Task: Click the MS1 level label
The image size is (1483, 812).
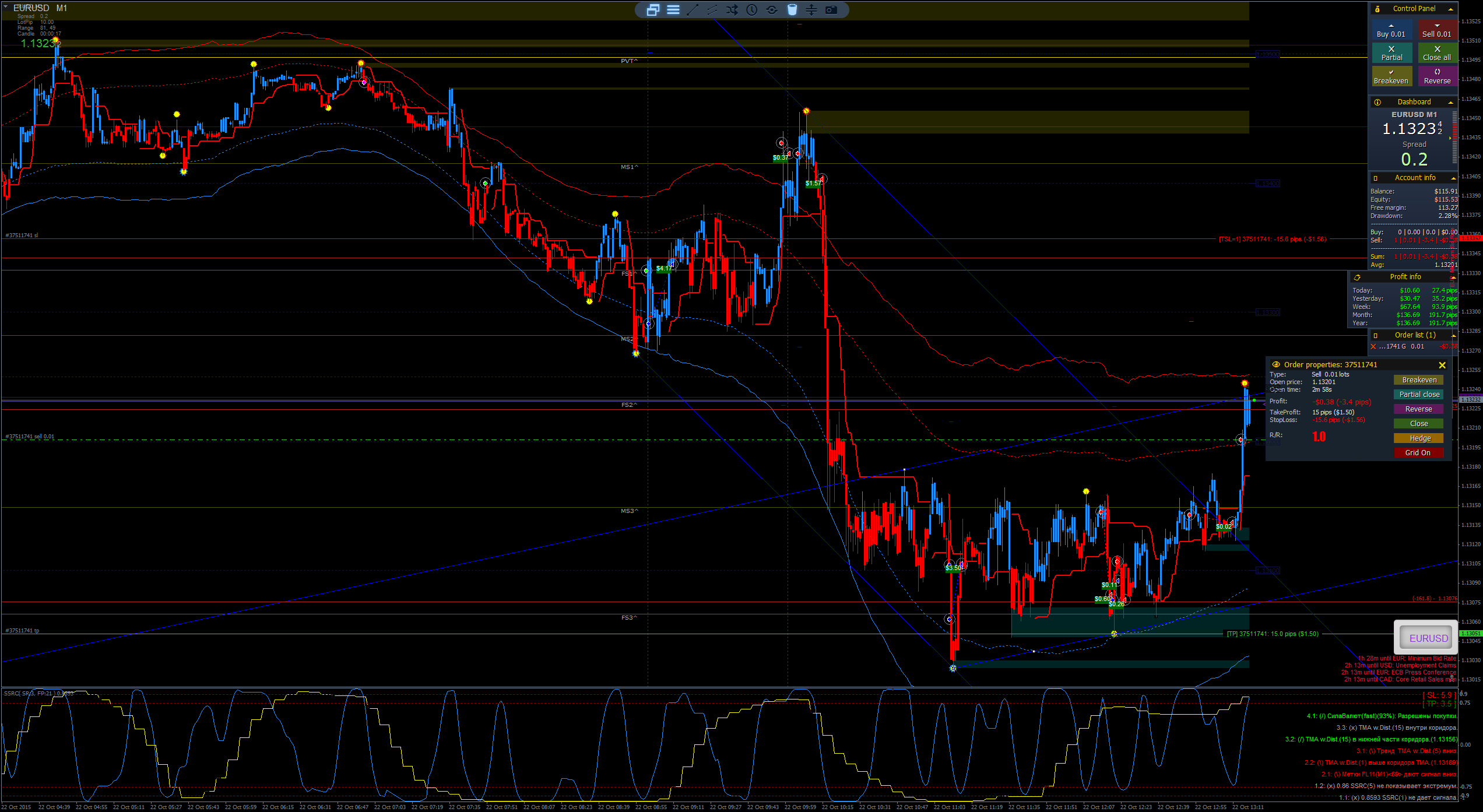Action: [x=629, y=167]
